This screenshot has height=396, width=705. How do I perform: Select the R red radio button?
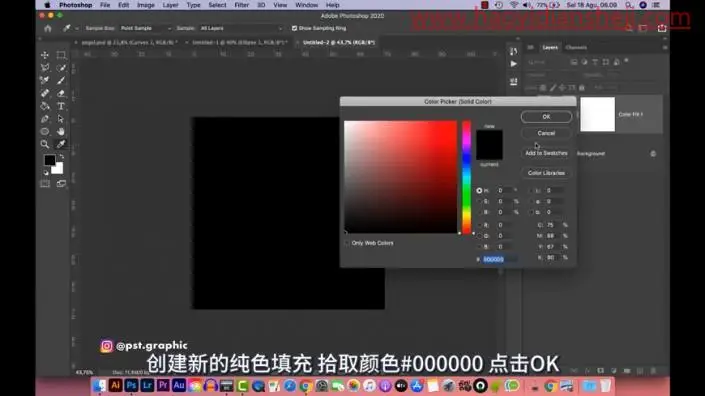tap(479, 225)
